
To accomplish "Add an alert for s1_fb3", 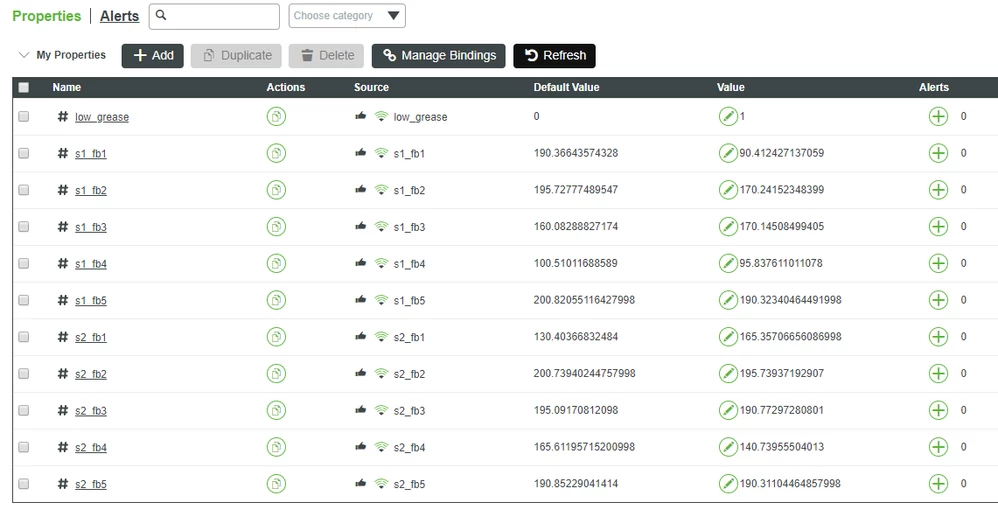I will pyautogui.click(x=939, y=227).
